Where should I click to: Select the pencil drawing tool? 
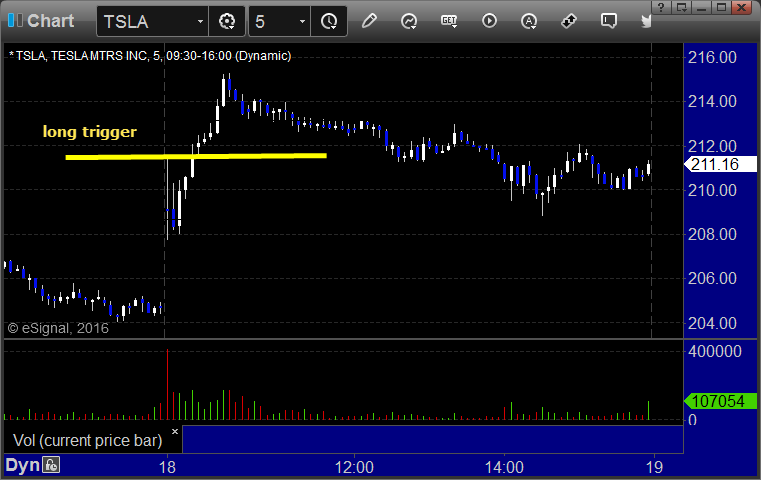click(369, 21)
